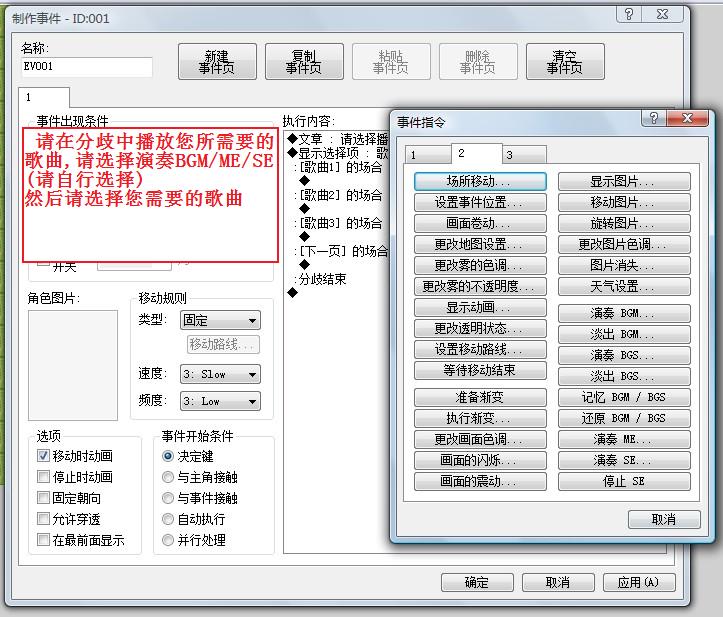Screen dimensions: 723x617
Task: Select 并行处理 radio option
Action: tap(168, 540)
